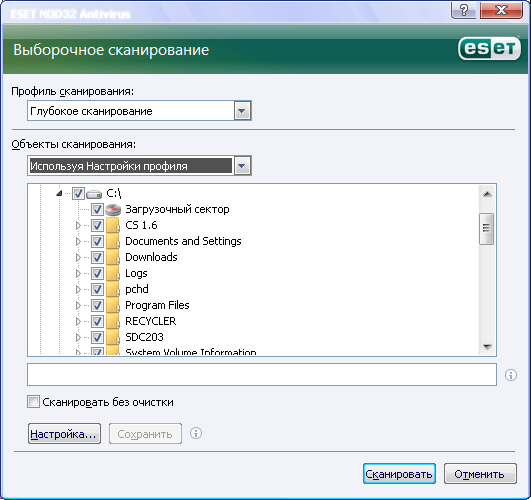Click the SDC203 folder icon

[113, 337]
